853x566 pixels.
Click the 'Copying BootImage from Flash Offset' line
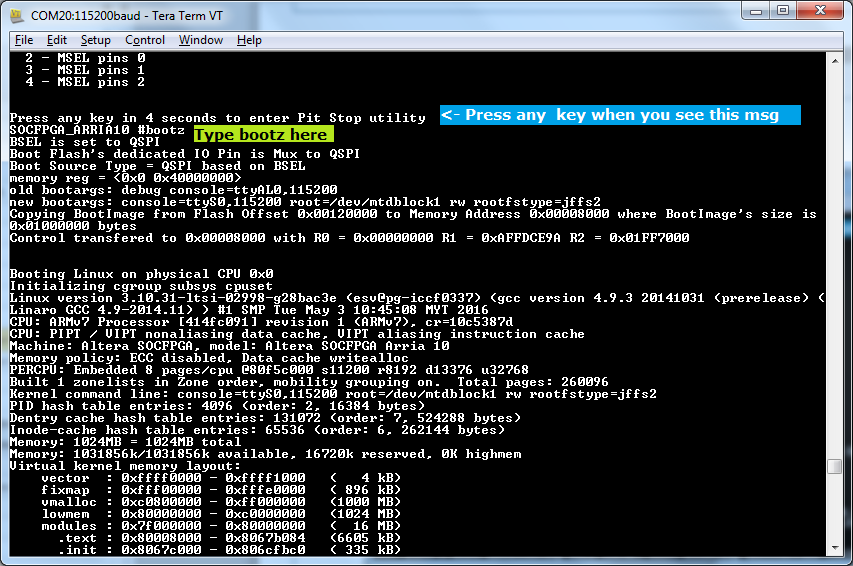coord(413,214)
